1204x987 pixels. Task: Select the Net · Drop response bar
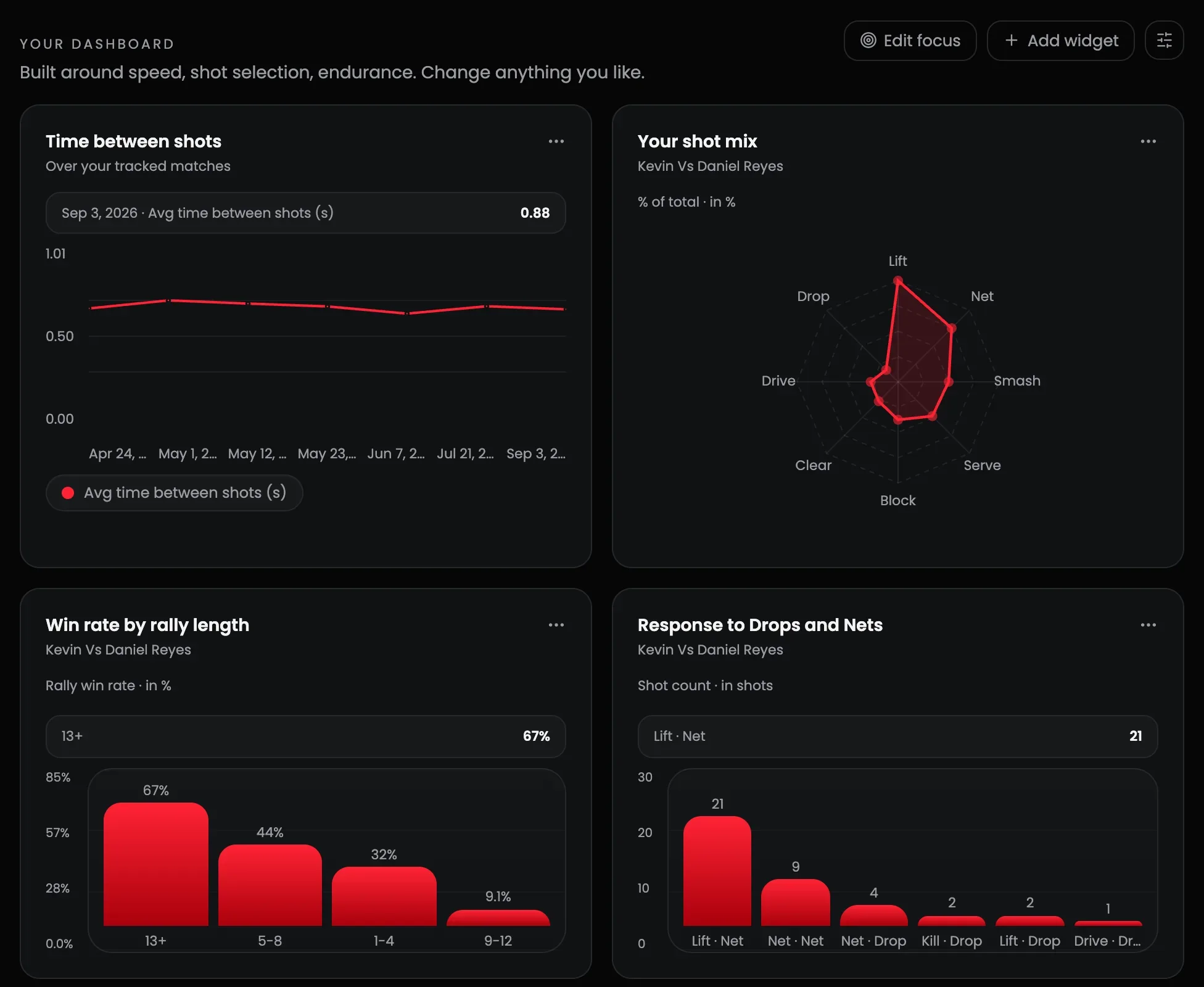tap(873, 915)
